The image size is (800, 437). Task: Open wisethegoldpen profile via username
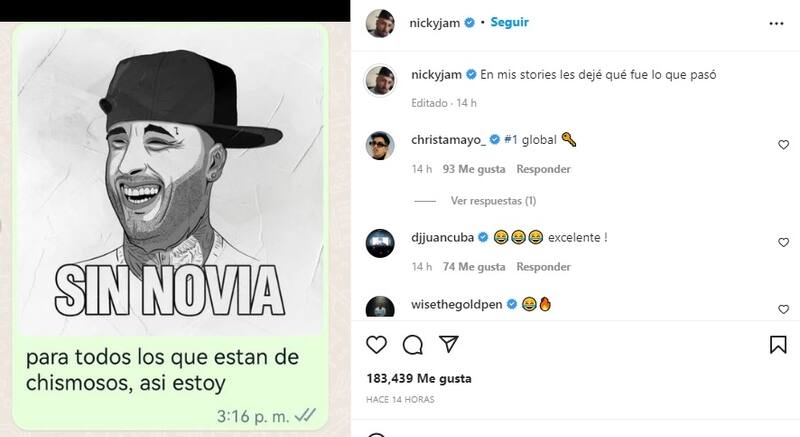point(457,304)
